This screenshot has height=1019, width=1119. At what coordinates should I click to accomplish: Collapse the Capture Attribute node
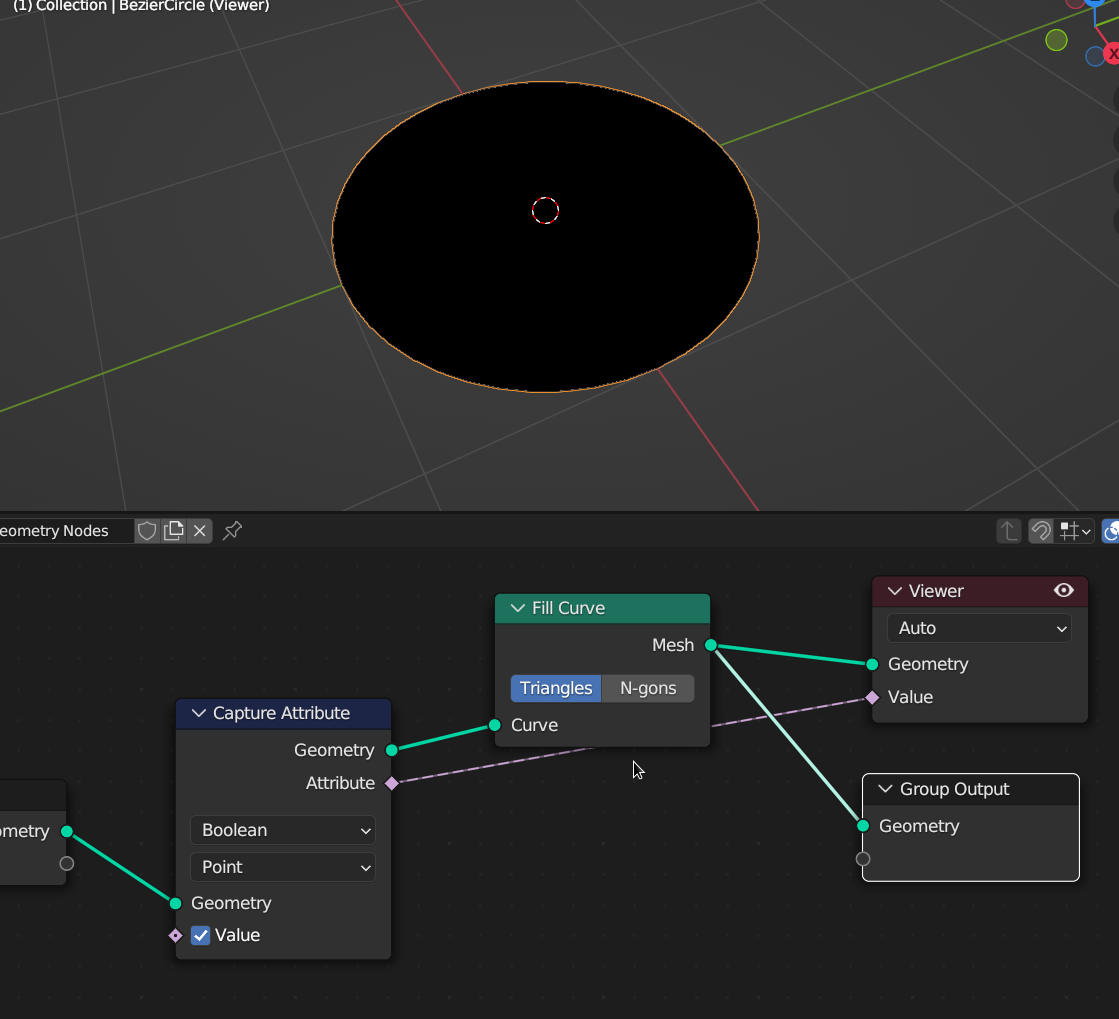coord(198,713)
